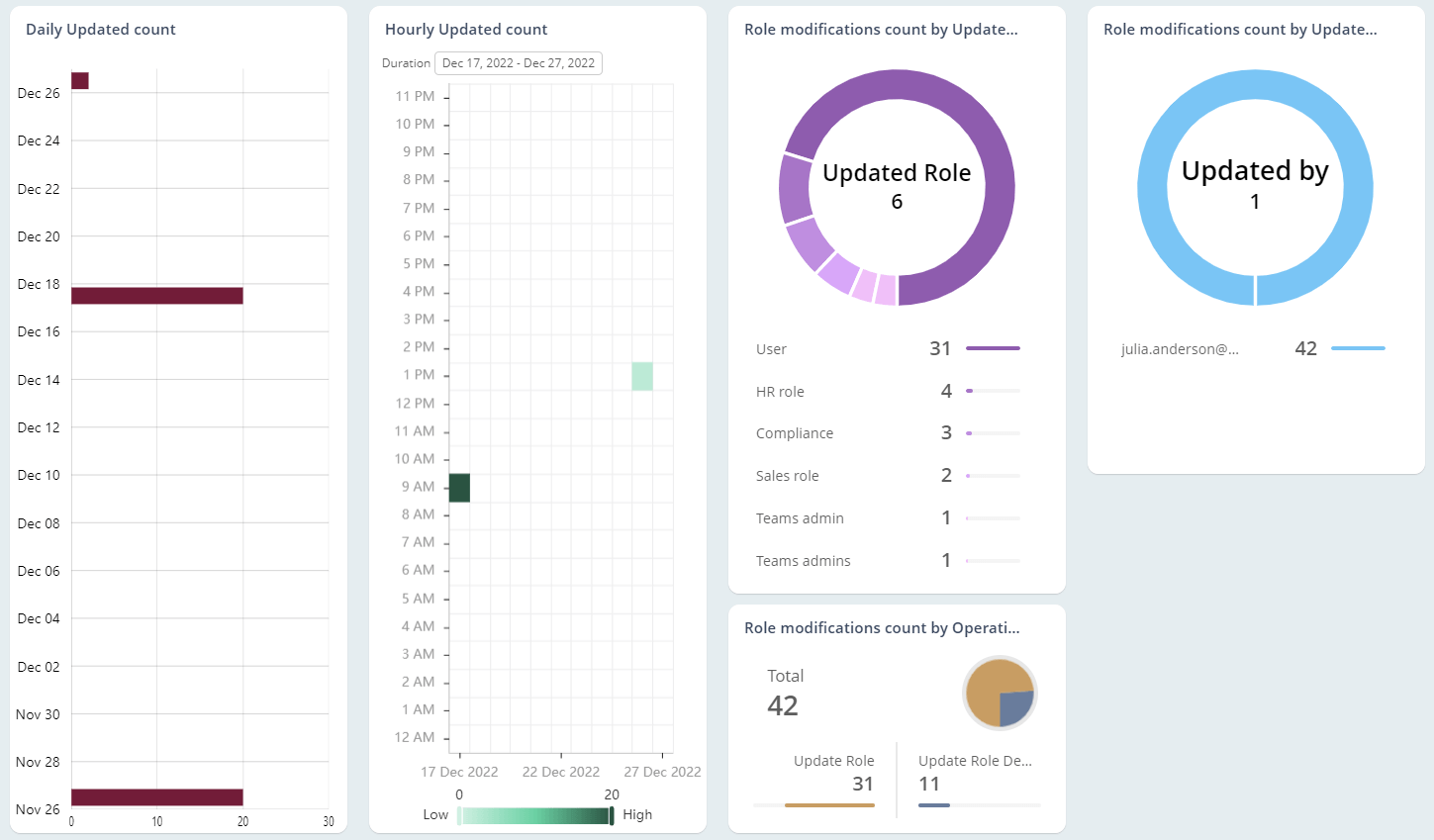
Task: Click the light green 1 PM heatmap cell
Action: coord(642,376)
